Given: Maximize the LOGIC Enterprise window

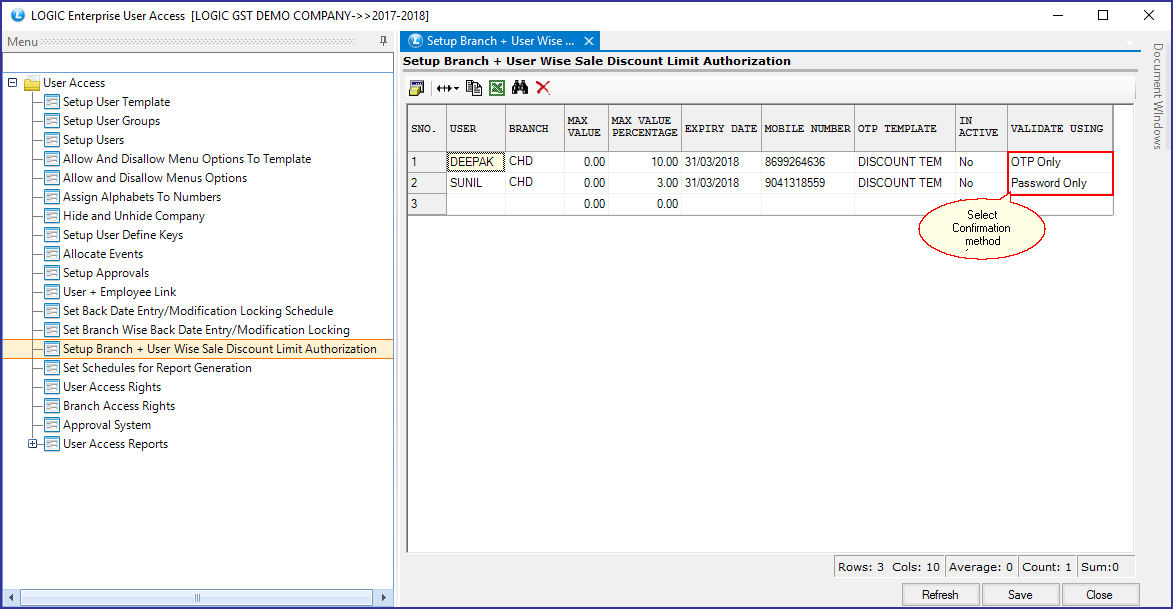Looking at the screenshot, I should [x=1103, y=15].
